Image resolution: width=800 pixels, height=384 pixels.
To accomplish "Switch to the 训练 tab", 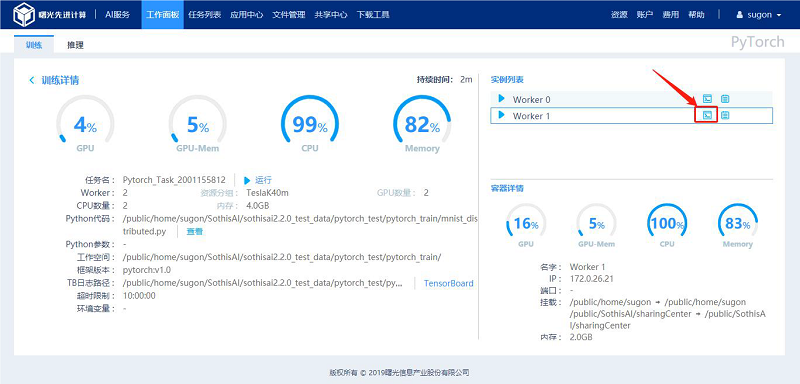I will [x=34, y=45].
